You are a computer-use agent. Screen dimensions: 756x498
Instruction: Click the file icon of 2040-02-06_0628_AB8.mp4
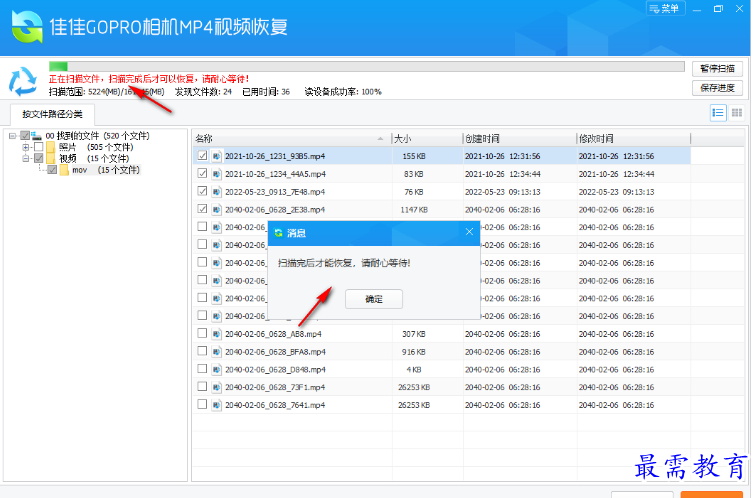216,334
